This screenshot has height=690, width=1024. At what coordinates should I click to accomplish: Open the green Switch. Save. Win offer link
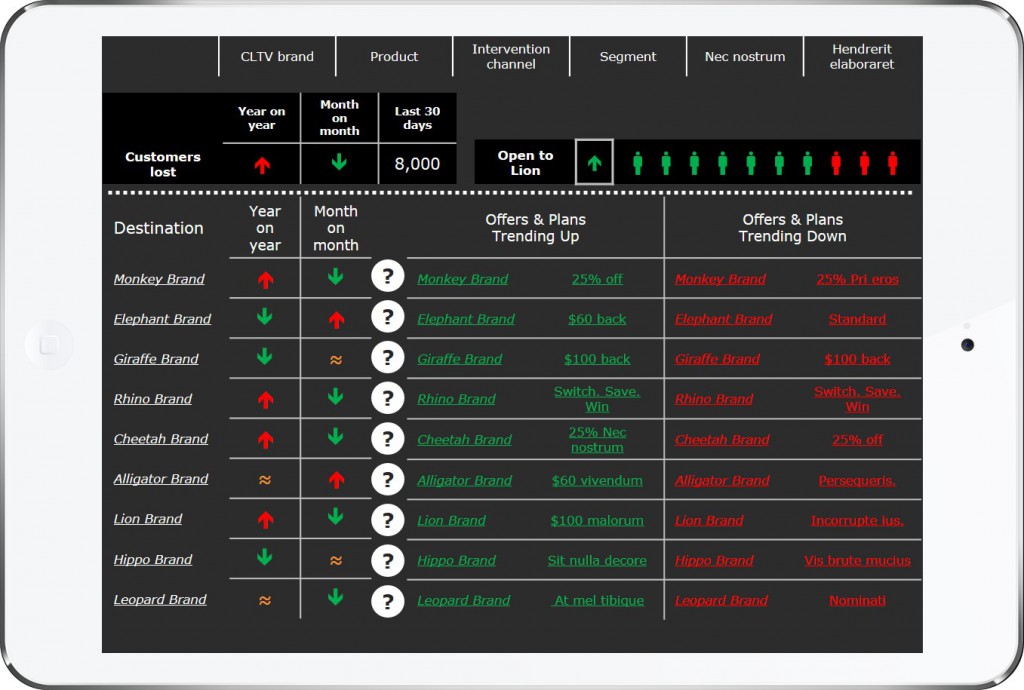[597, 399]
